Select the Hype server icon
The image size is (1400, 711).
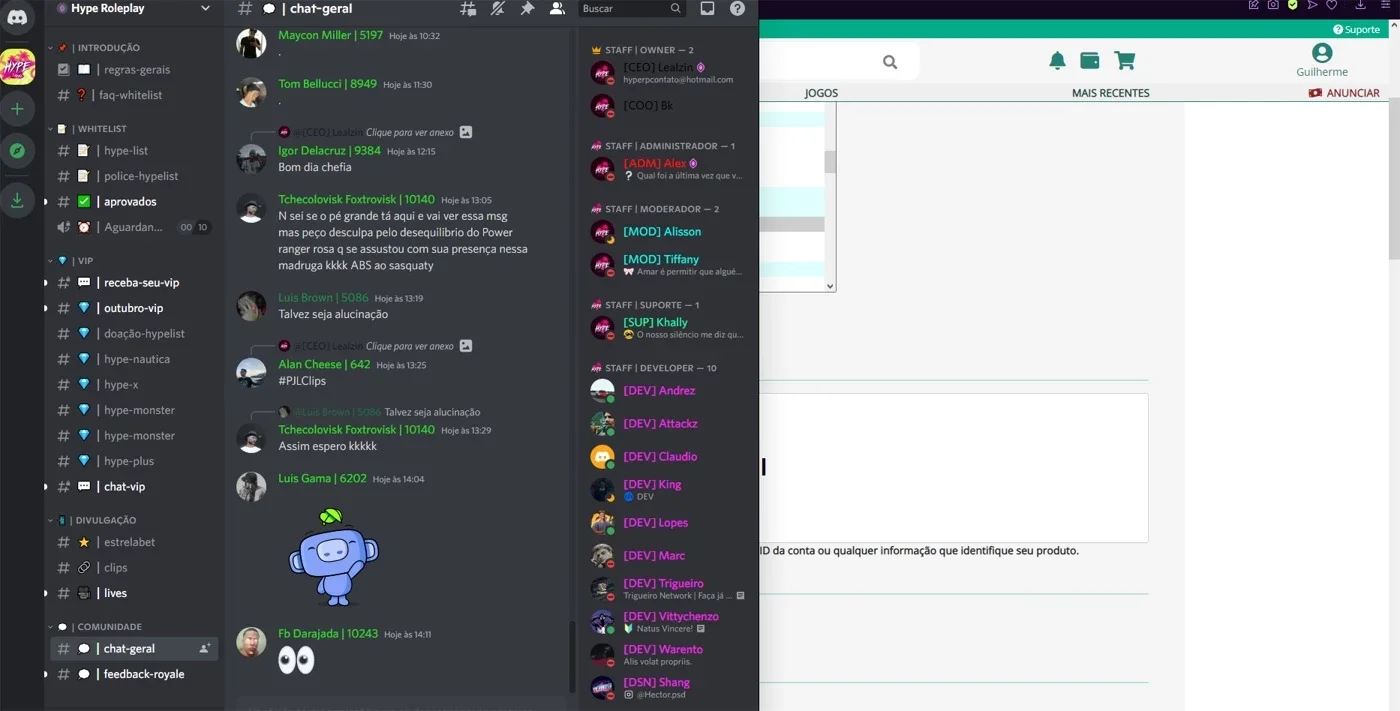[18, 67]
